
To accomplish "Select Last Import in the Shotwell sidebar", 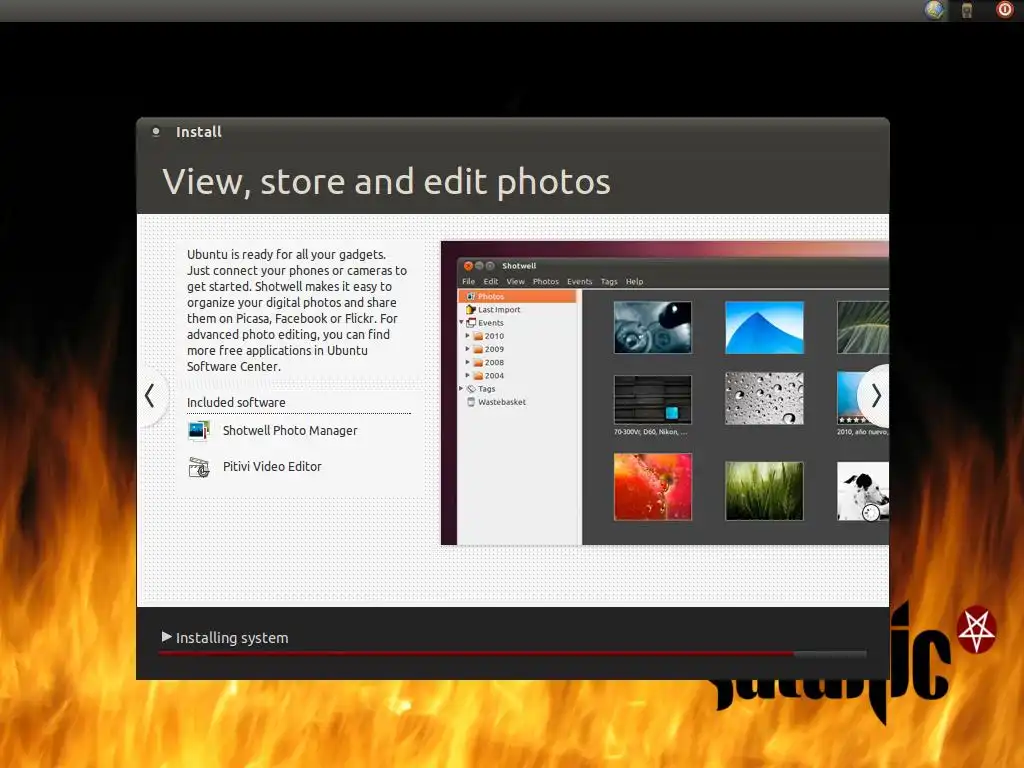I will pyautogui.click(x=500, y=310).
